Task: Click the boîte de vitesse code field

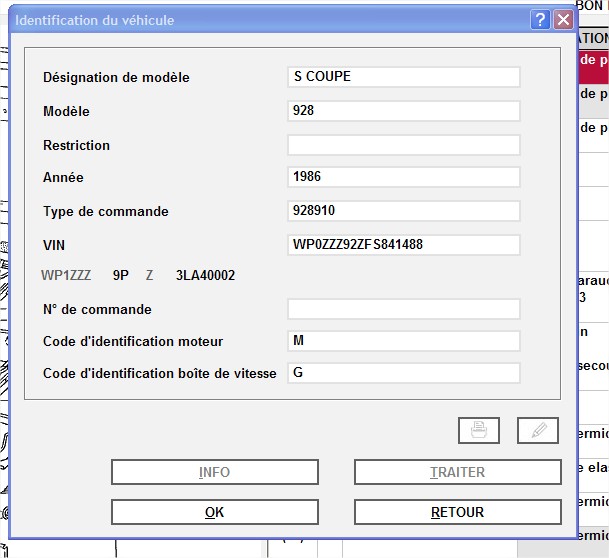Action: (x=404, y=373)
